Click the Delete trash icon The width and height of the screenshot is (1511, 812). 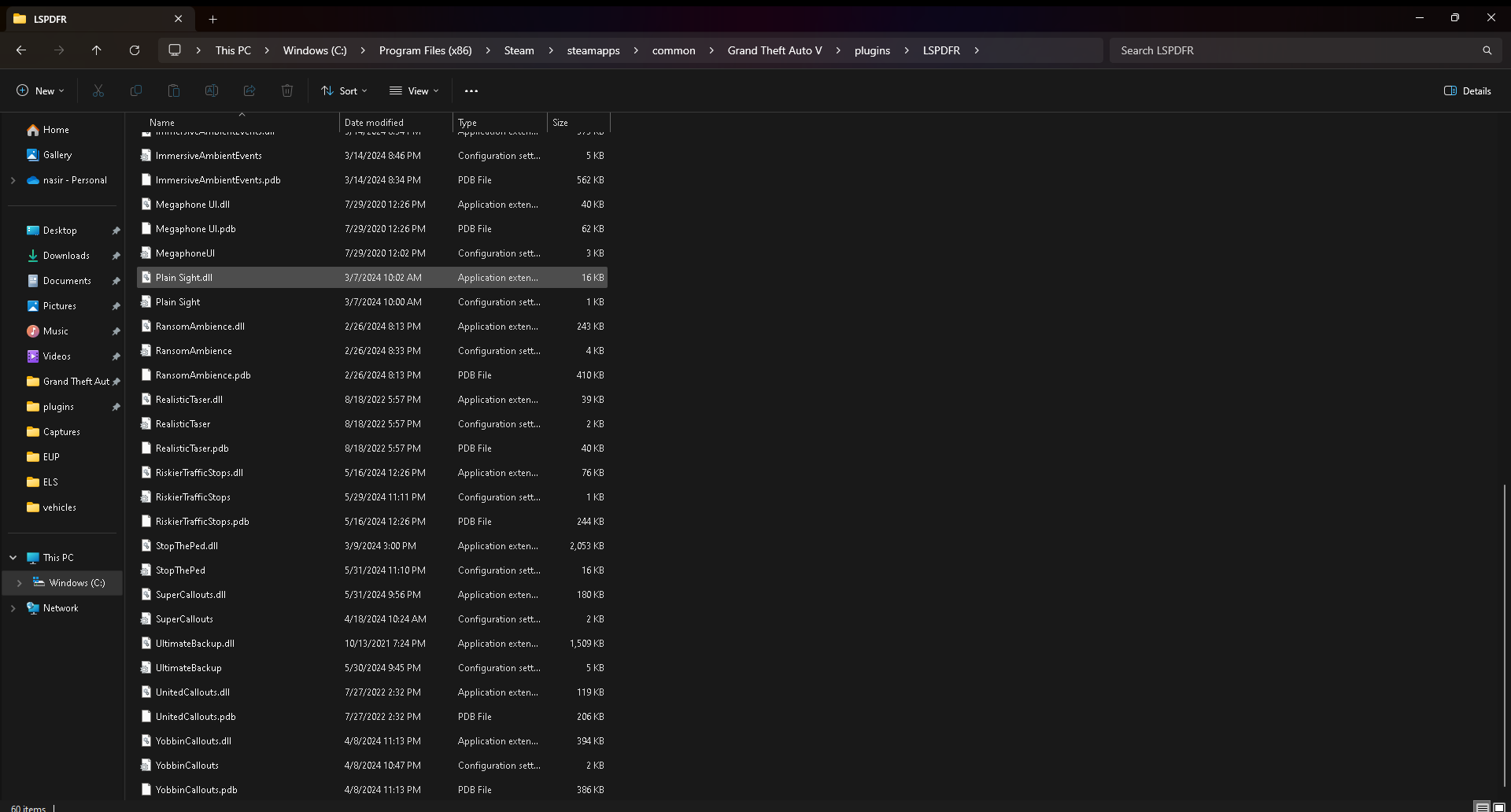tap(287, 91)
